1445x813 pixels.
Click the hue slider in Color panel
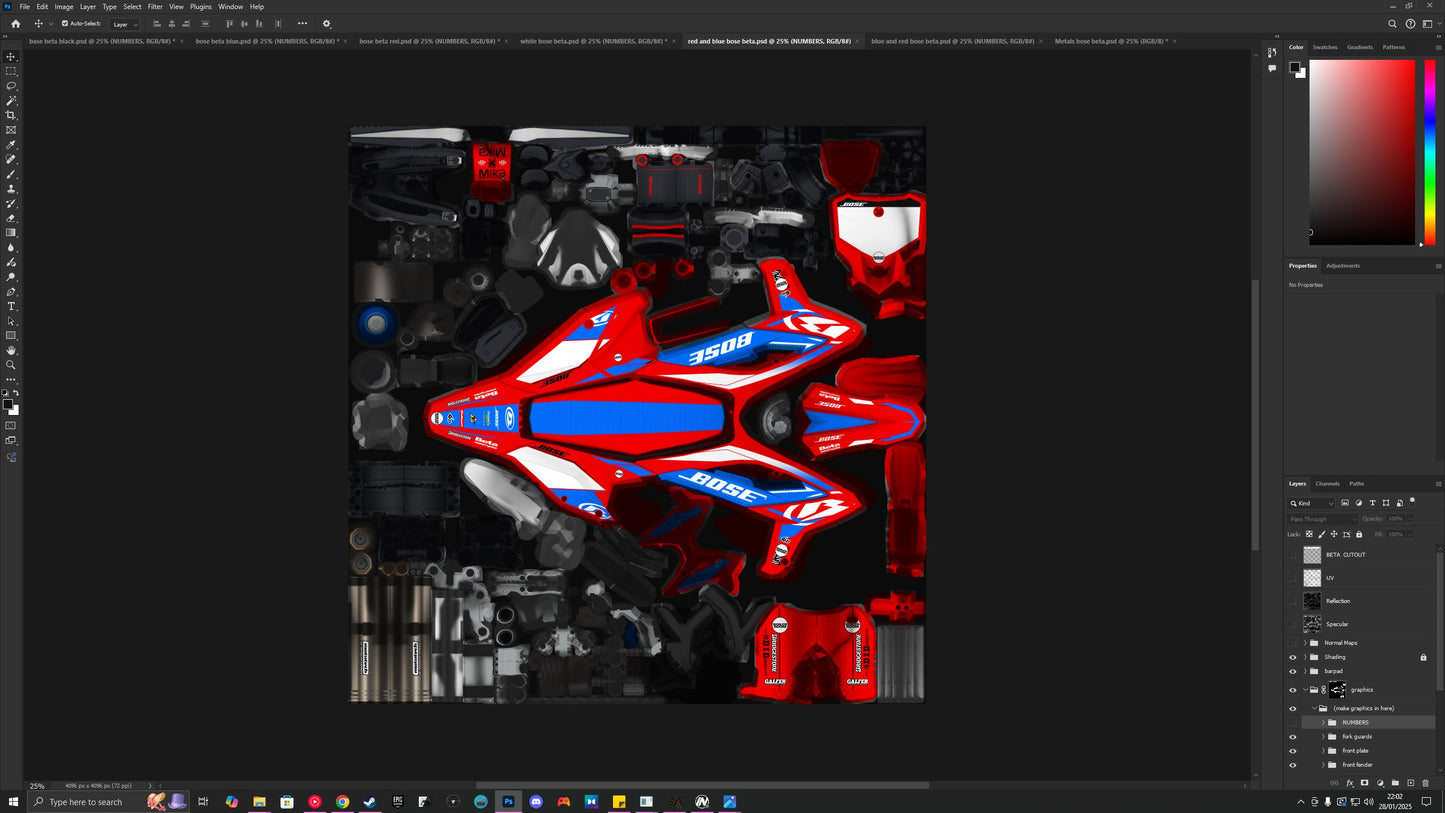point(1430,152)
